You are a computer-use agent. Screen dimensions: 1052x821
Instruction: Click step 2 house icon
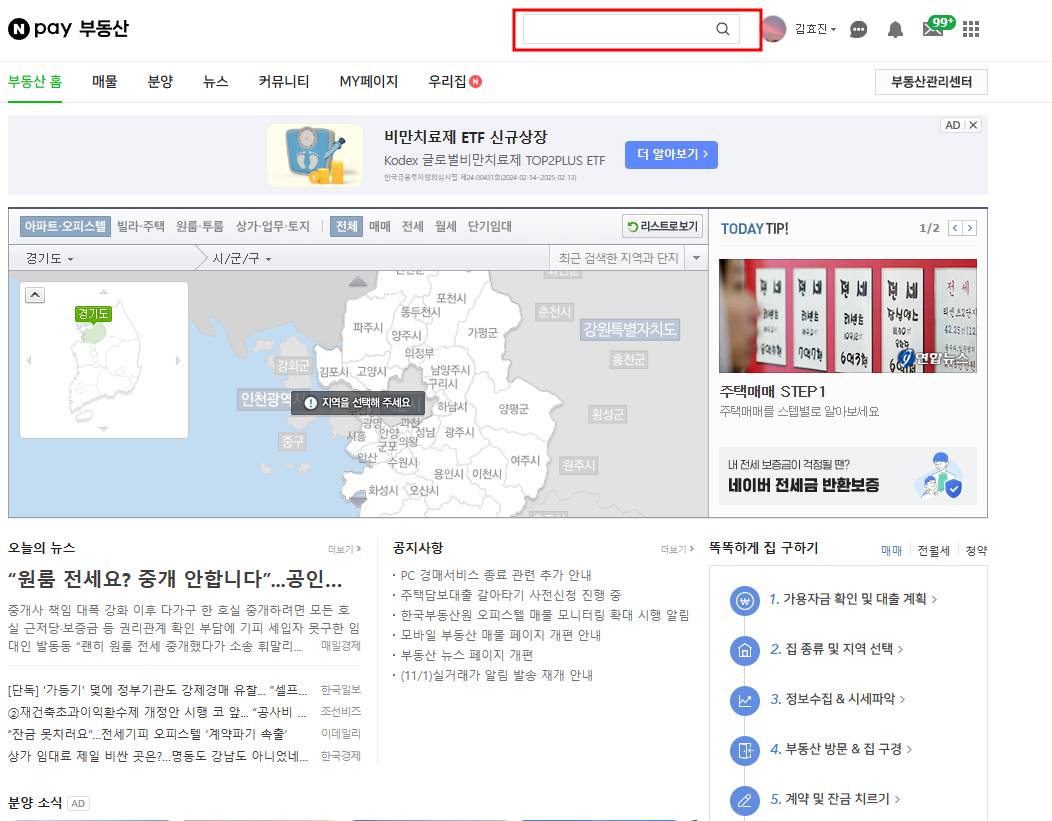[745, 650]
